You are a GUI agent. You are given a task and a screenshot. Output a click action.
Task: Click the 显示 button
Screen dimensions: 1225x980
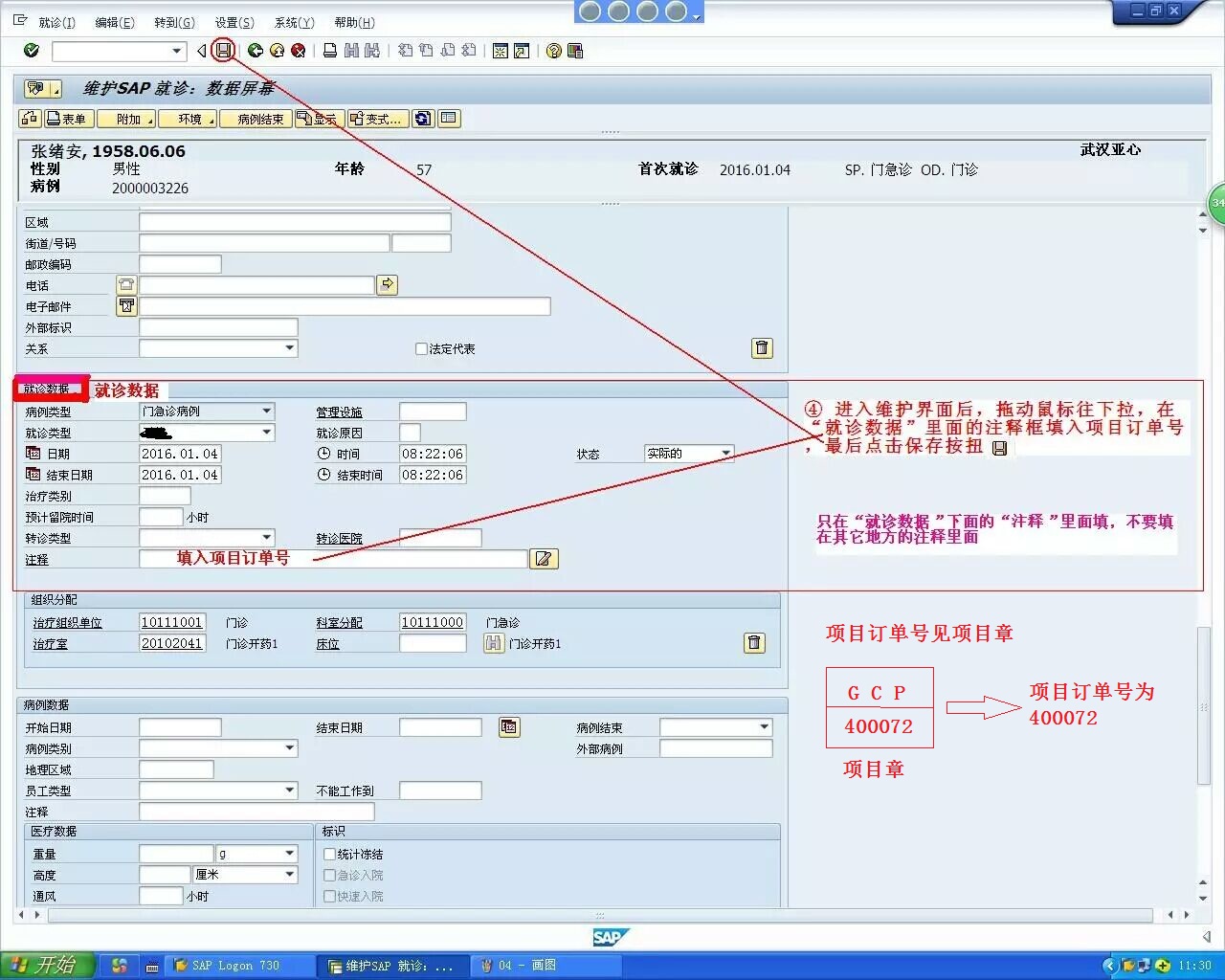pyautogui.click(x=319, y=119)
